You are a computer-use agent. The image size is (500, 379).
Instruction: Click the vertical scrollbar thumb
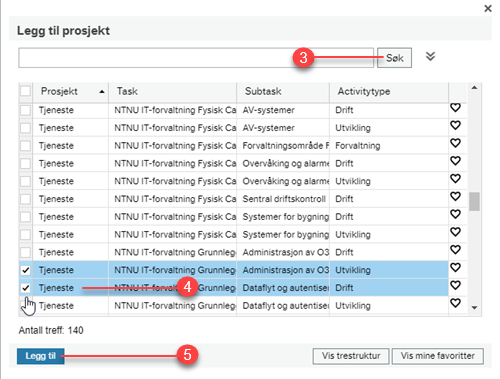click(474, 201)
